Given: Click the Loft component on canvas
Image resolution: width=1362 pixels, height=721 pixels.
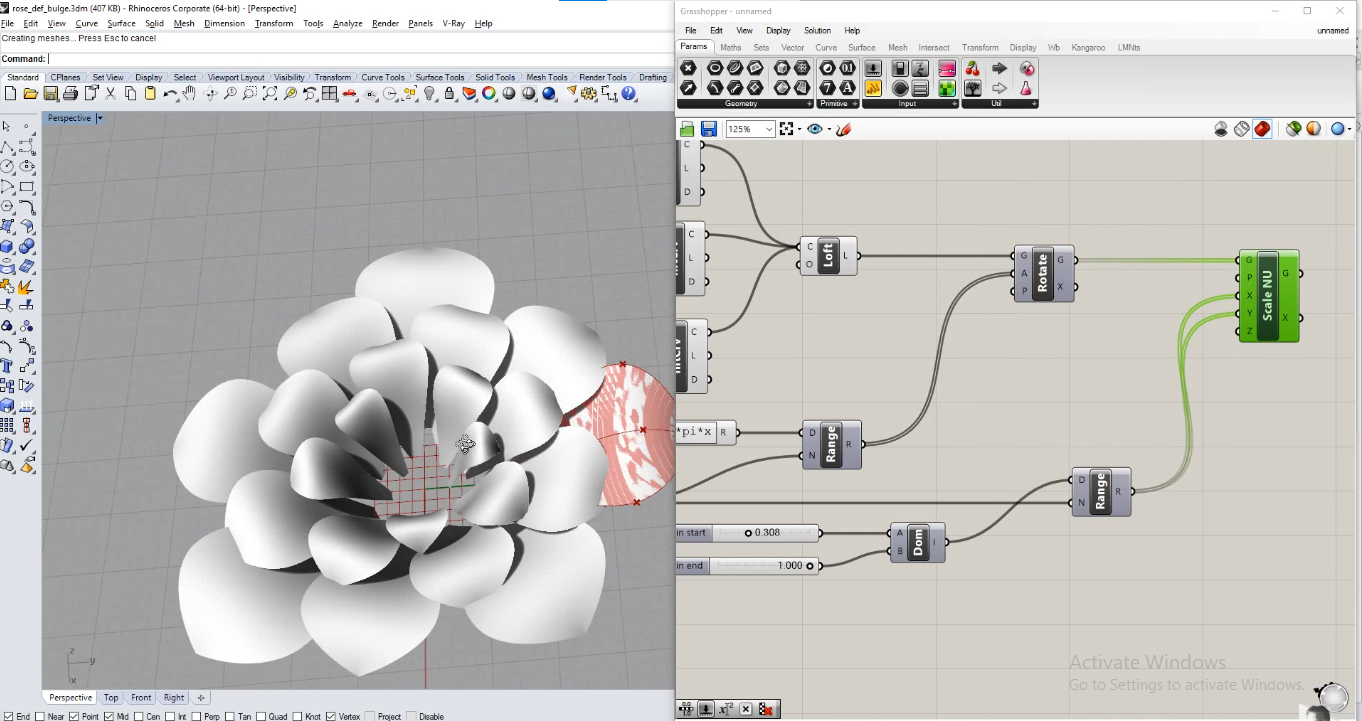Looking at the screenshot, I should pos(829,255).
